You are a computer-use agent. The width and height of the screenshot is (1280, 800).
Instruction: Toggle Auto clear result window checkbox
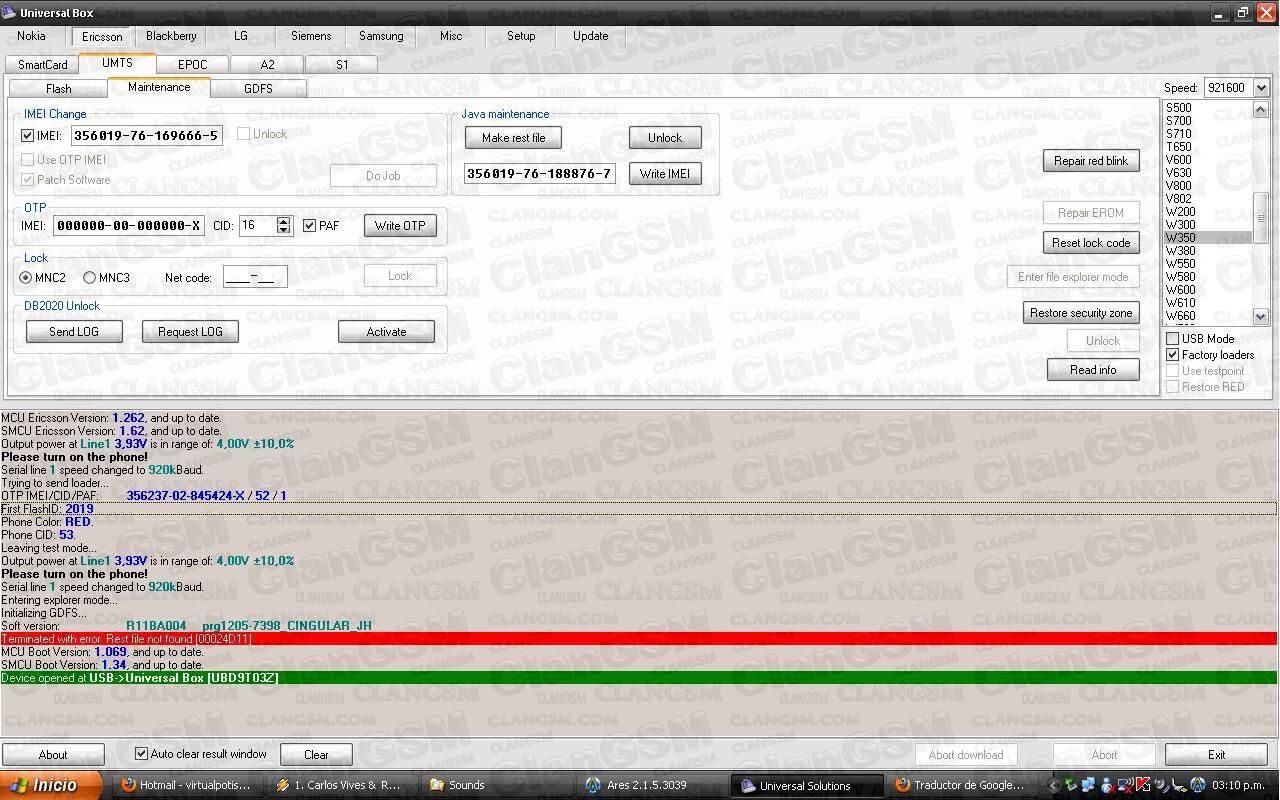coord(141,753)
